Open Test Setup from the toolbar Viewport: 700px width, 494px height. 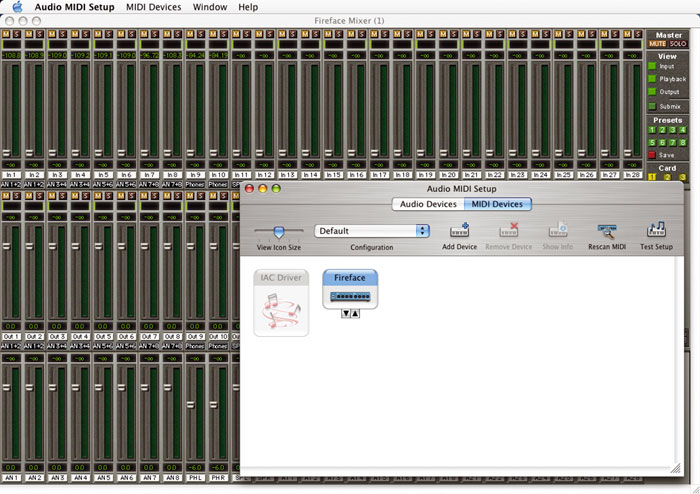click(656, 231)
